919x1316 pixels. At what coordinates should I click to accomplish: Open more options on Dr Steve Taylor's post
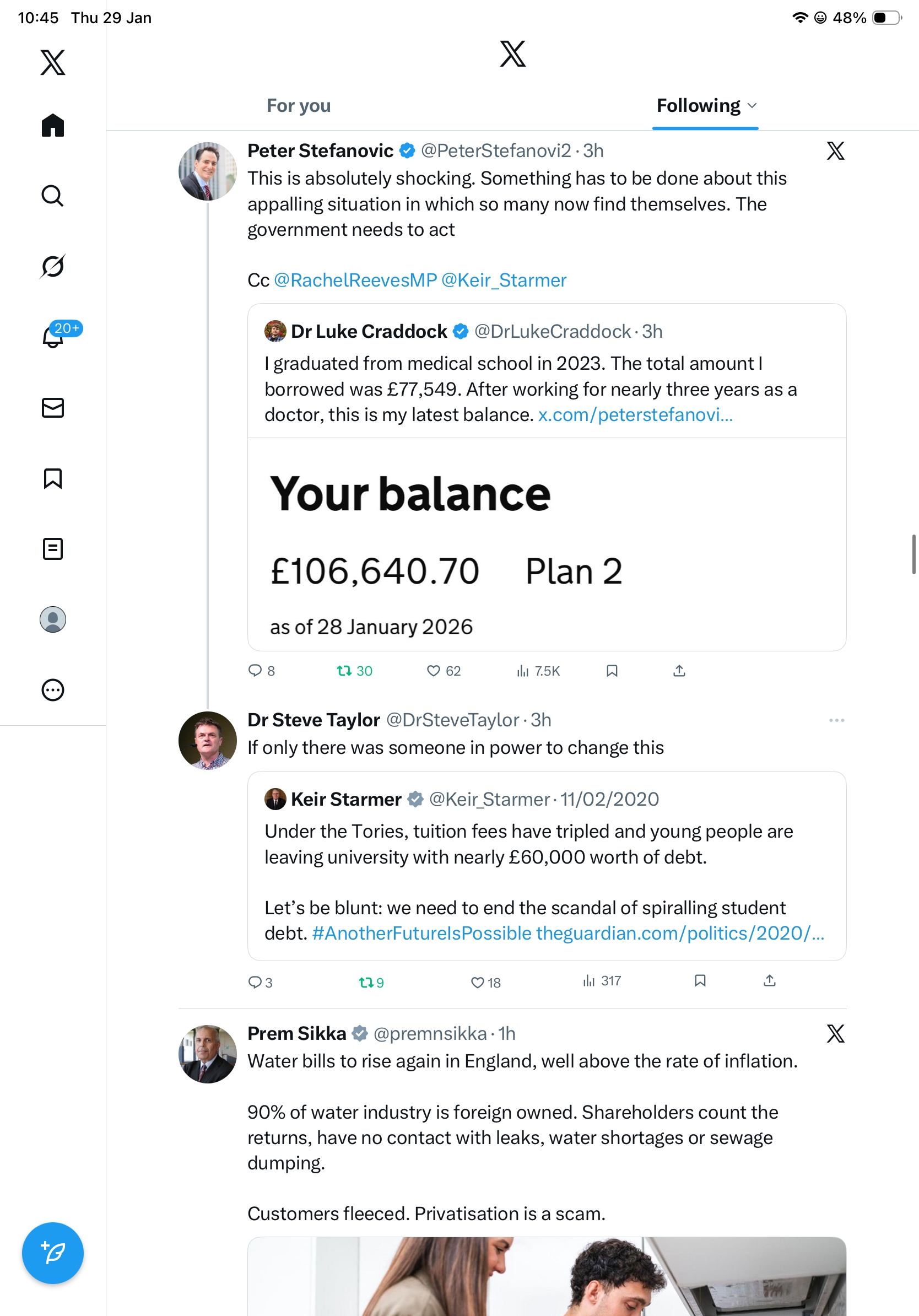point(836,720)
